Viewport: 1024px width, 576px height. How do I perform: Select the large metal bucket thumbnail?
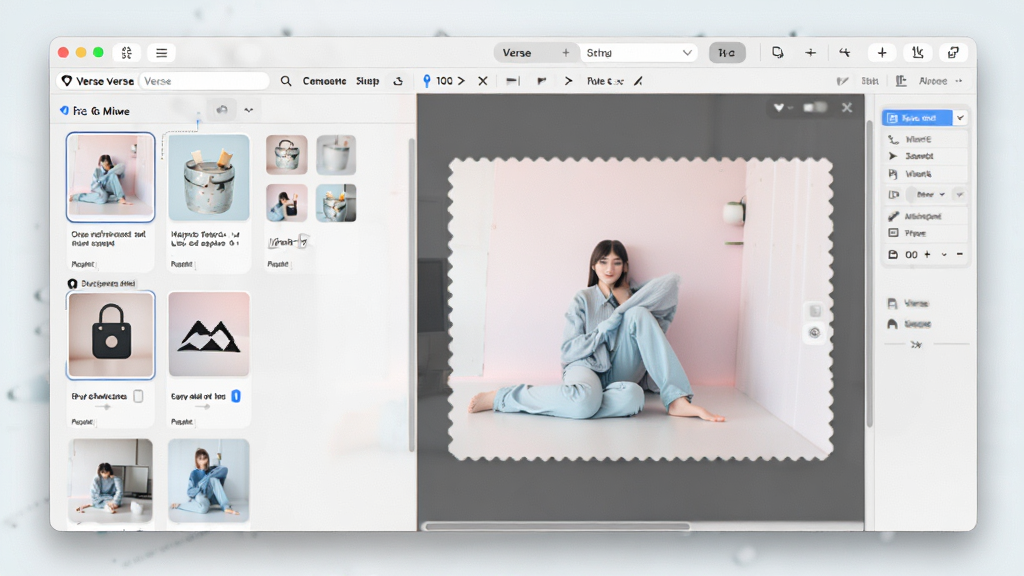click(x=209, y=177)
